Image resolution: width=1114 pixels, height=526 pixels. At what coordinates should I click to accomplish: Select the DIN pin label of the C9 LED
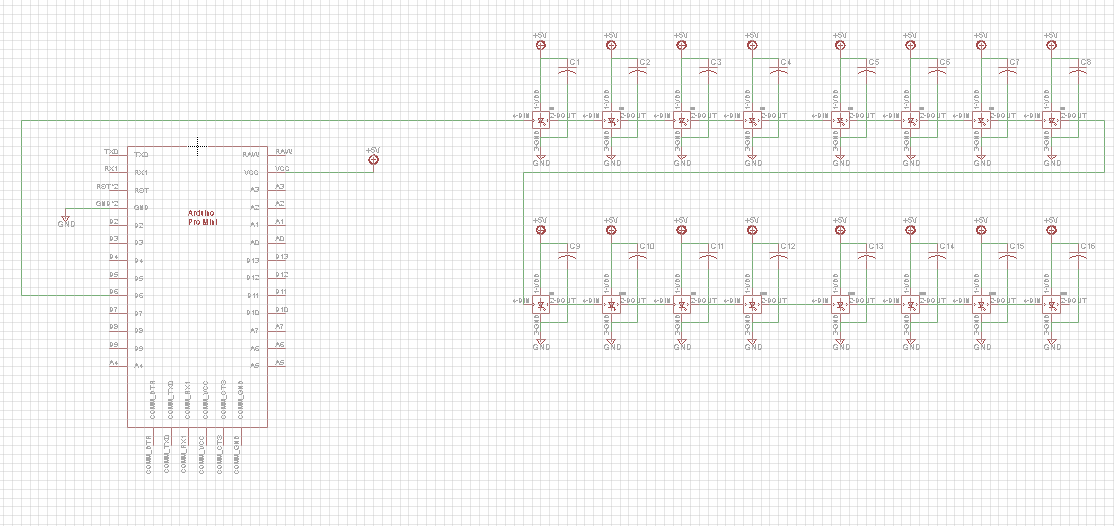tap(521, 301)
